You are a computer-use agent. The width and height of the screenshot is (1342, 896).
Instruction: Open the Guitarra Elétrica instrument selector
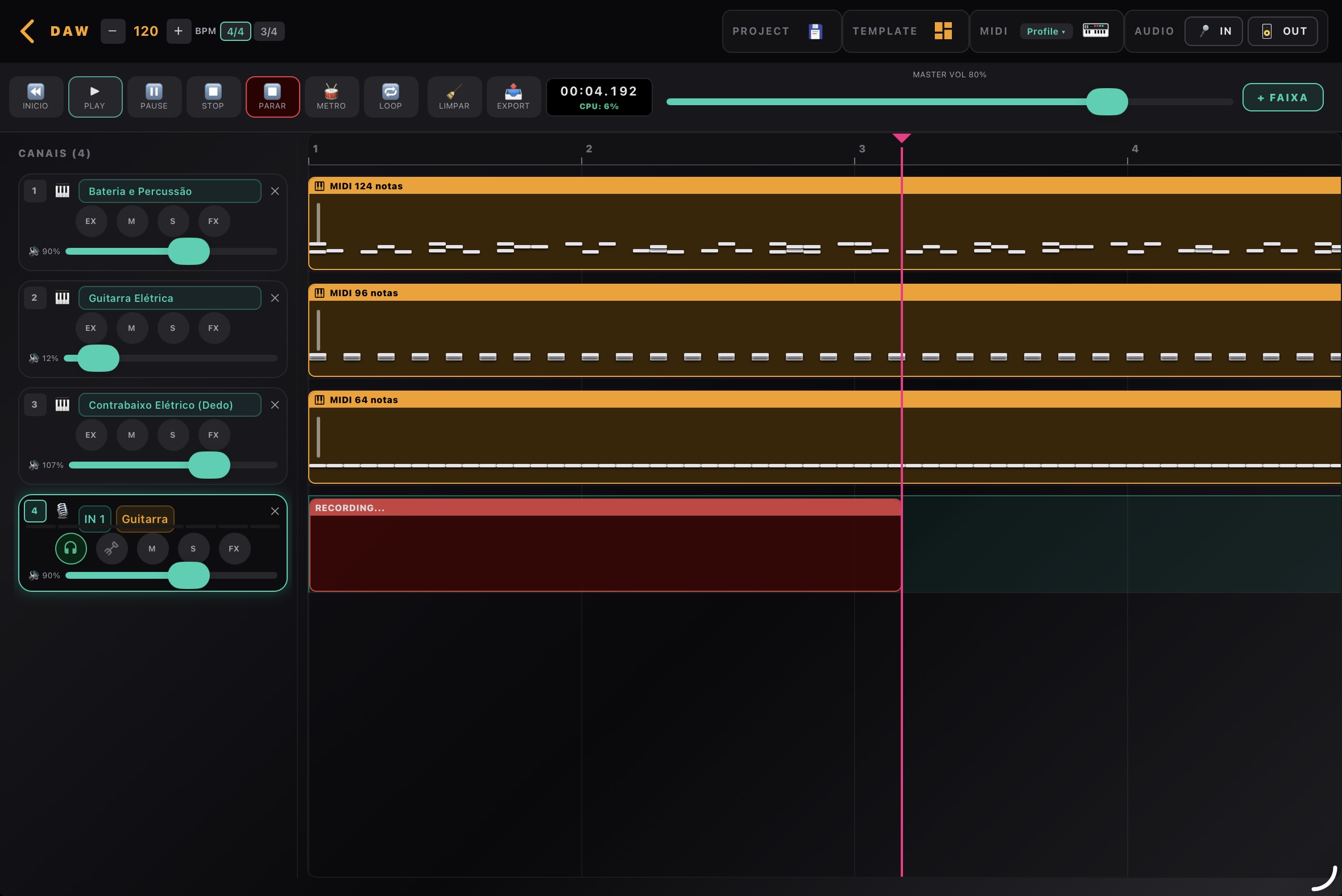[x=170, y=298]
